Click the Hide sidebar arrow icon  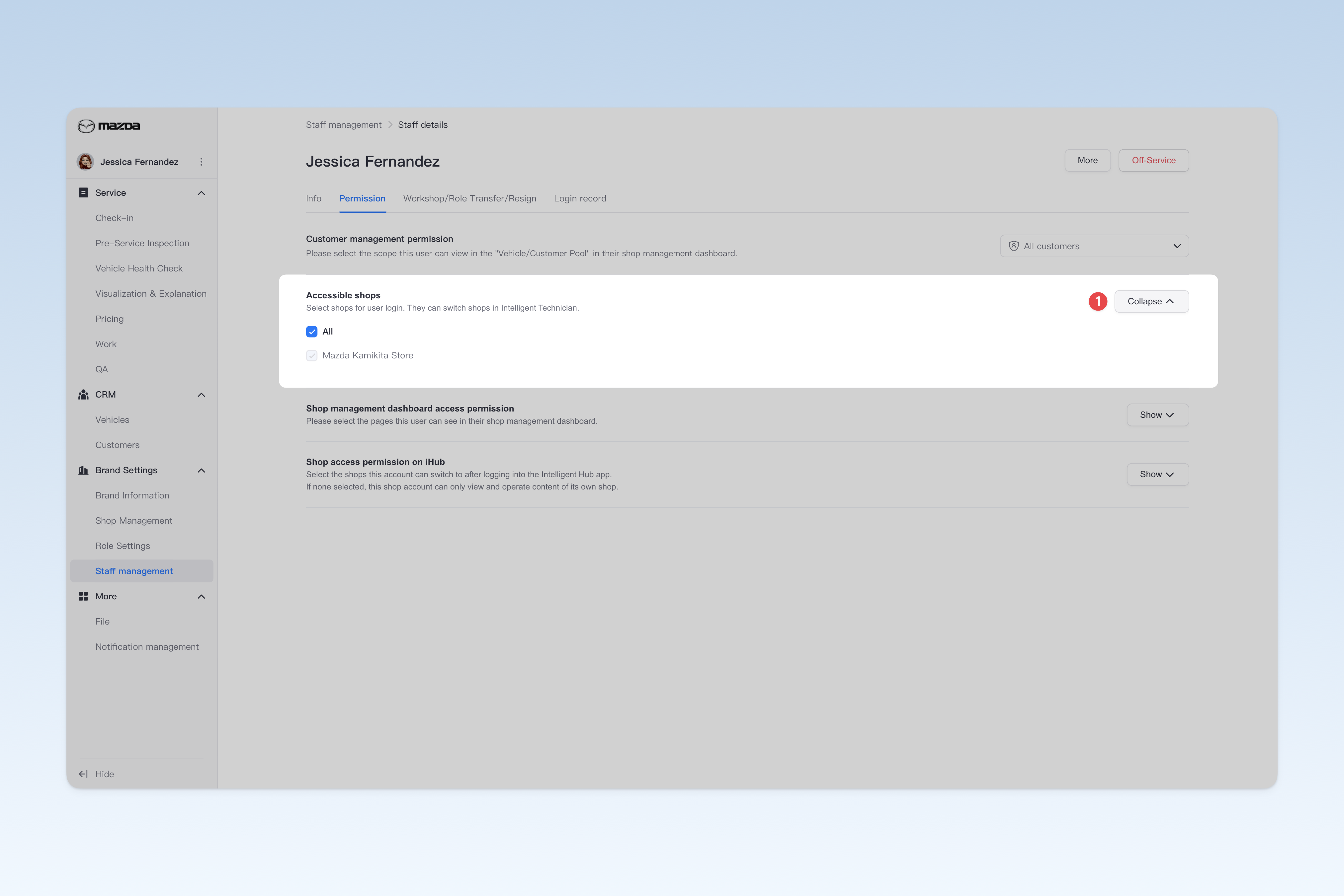pos(83,774)
